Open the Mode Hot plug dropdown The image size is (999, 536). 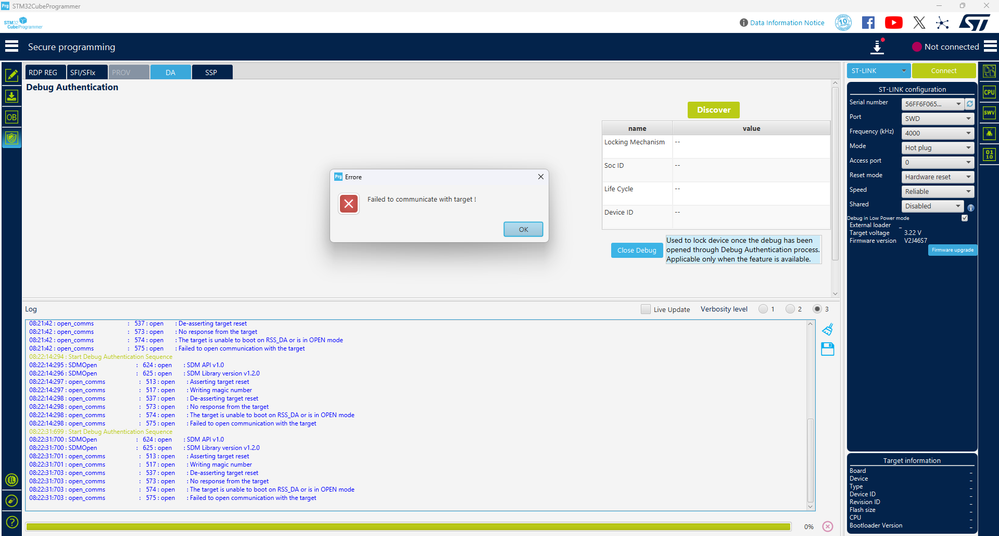click(x=937, y=148)
